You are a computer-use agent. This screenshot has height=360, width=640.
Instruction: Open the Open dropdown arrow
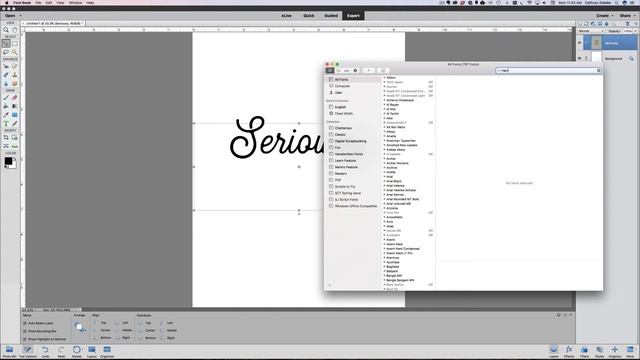[x=20, y=16]
